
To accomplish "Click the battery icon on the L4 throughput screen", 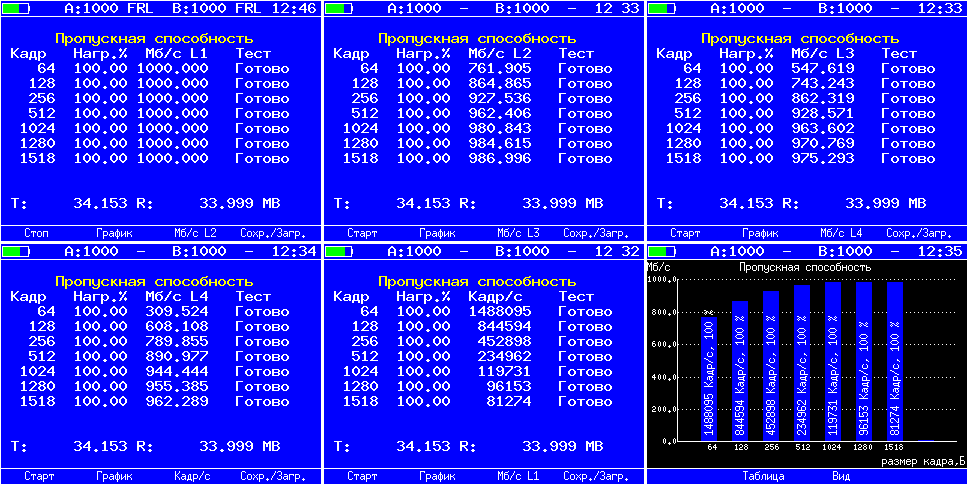I will [x=15, y=252].
